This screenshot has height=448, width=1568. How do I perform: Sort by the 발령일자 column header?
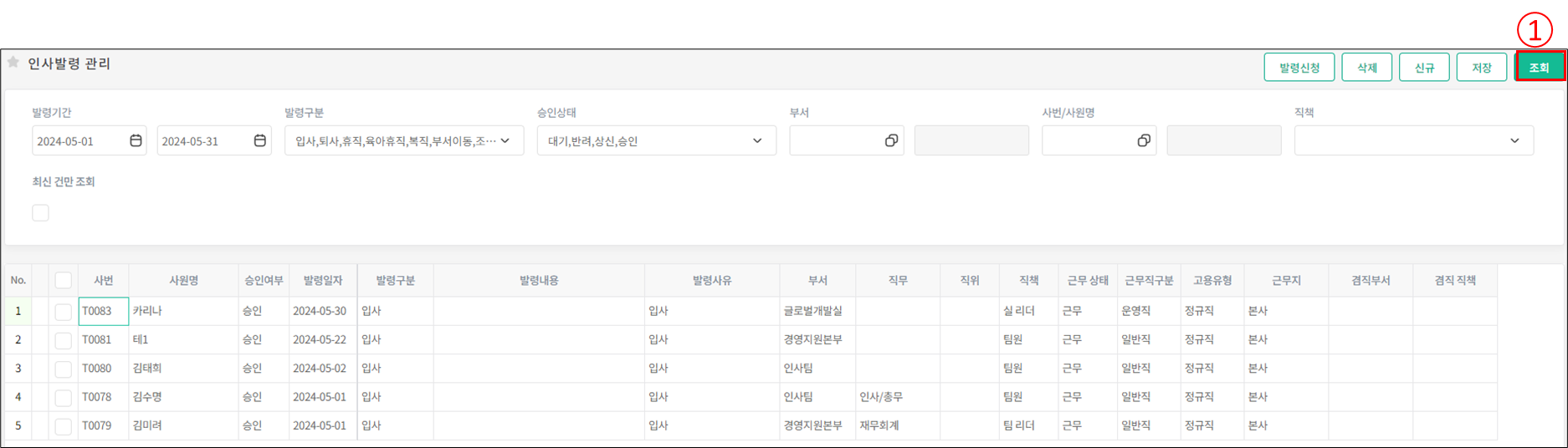click(x=323, y=281)
